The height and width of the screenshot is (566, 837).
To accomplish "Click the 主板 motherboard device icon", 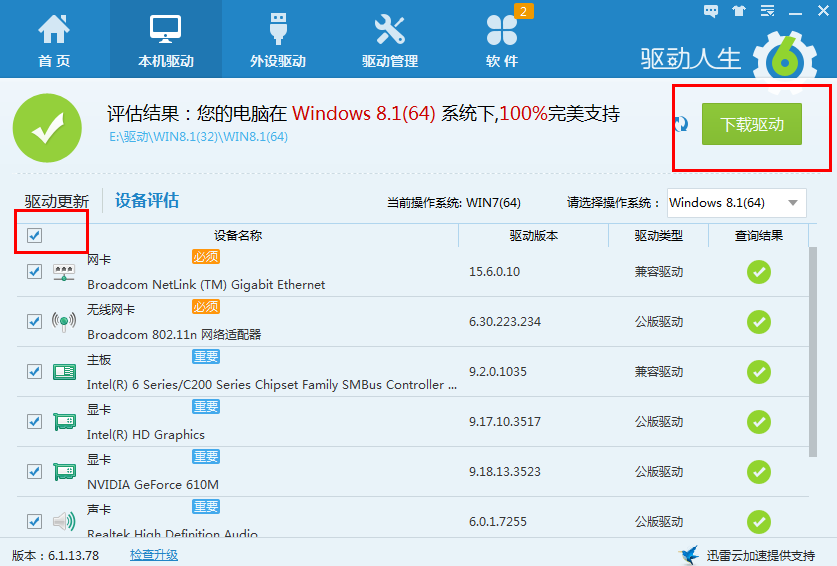I will tap(64, 372).
